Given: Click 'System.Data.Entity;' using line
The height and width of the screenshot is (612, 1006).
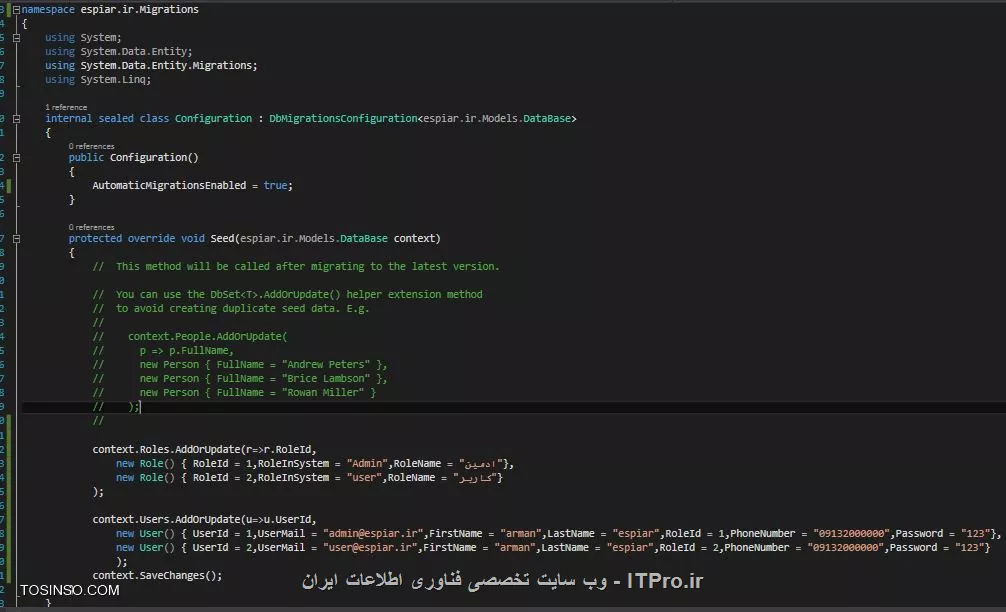Looking at the screenshot, I should coord(136,51).
